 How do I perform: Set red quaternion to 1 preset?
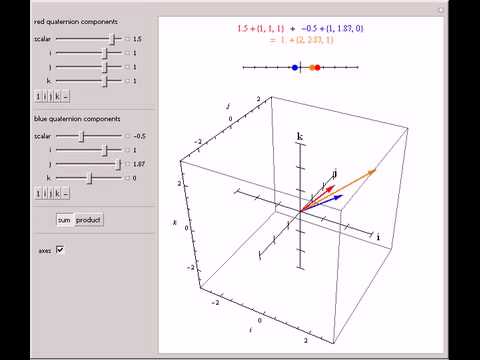[x=38, y=97]
